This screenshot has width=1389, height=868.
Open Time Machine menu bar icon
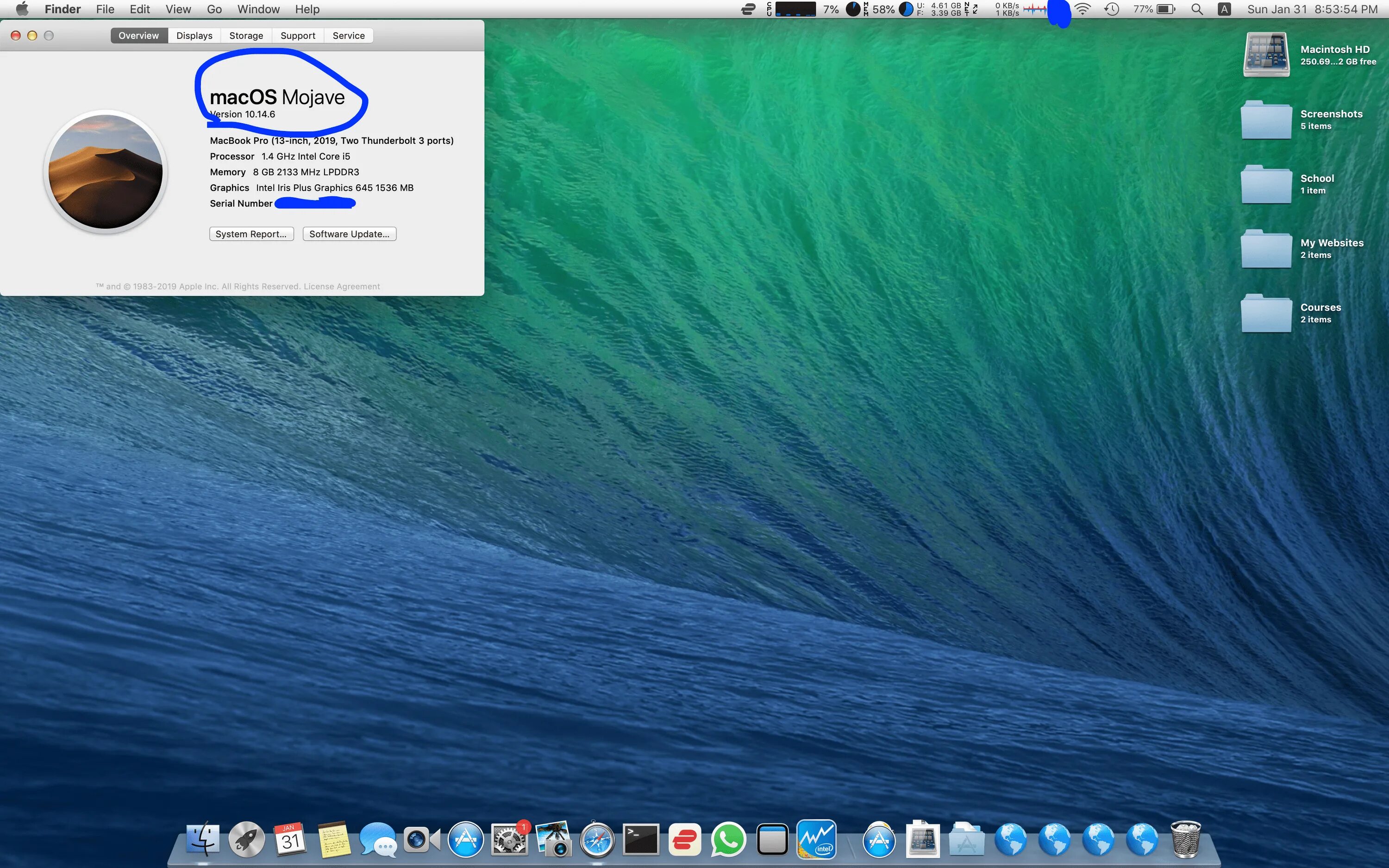[x=1112, y=9]
